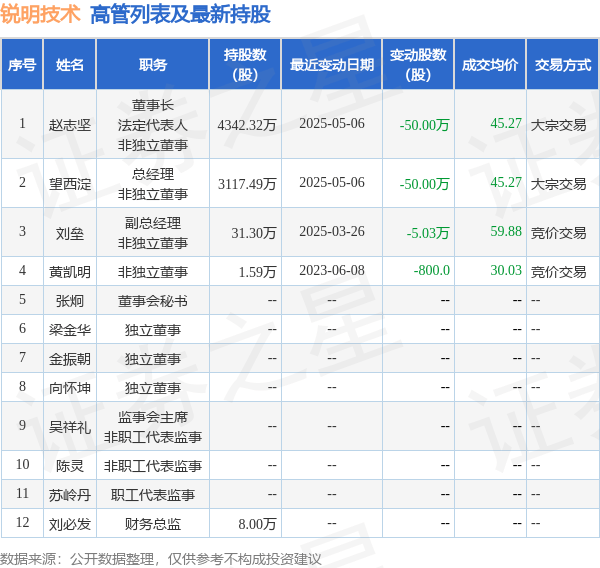Select the name 望西淀
Image resolution: width=600 pixels, height=568 pixels.
(x=70, y=184)
